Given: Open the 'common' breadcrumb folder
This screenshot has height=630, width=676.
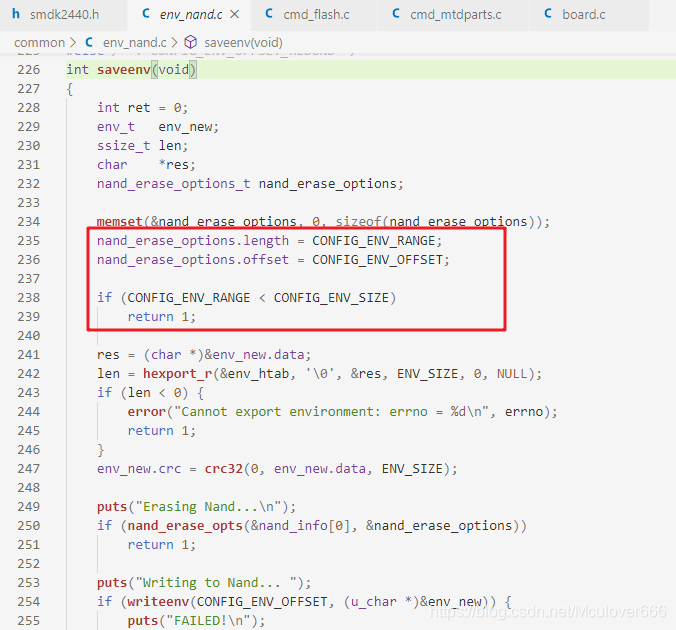Looking at the screenshot, I should pos(39,43).
